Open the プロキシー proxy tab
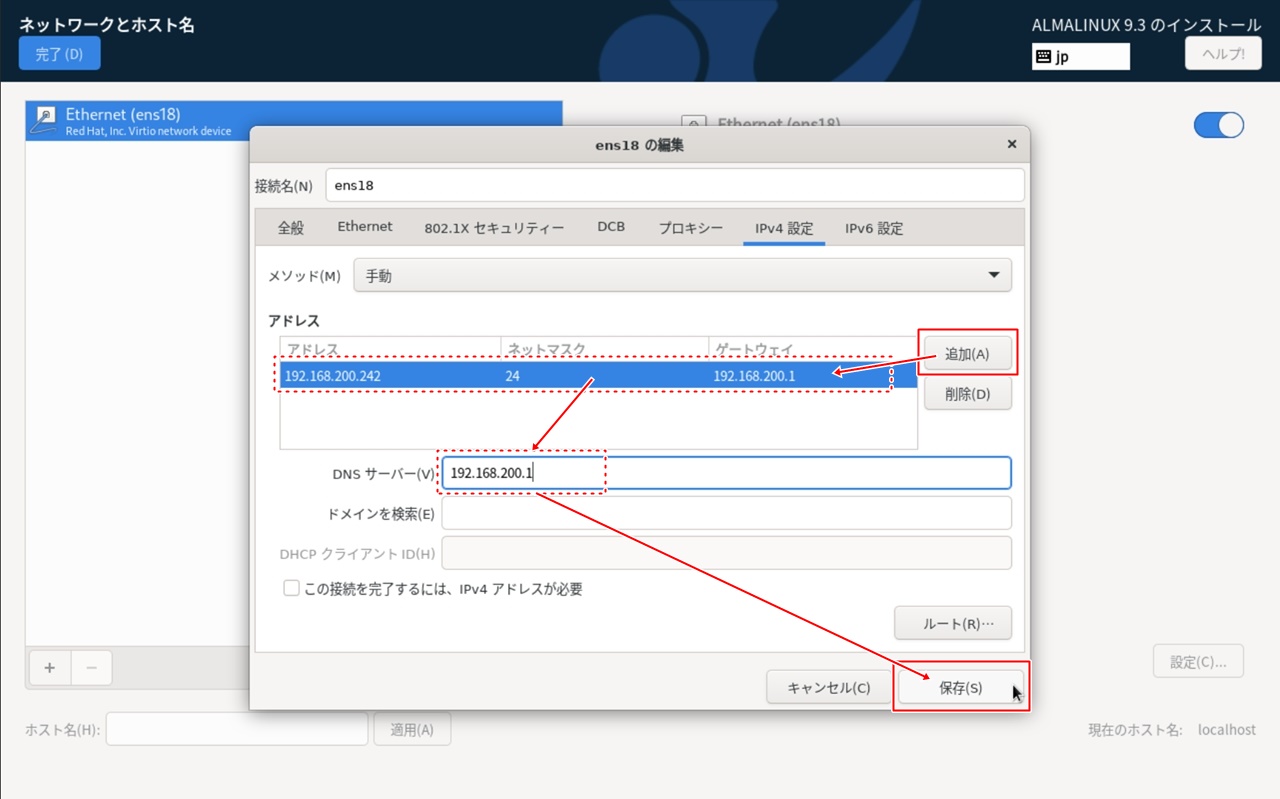This screenshot has width=1280, height=799. (690, 228)
